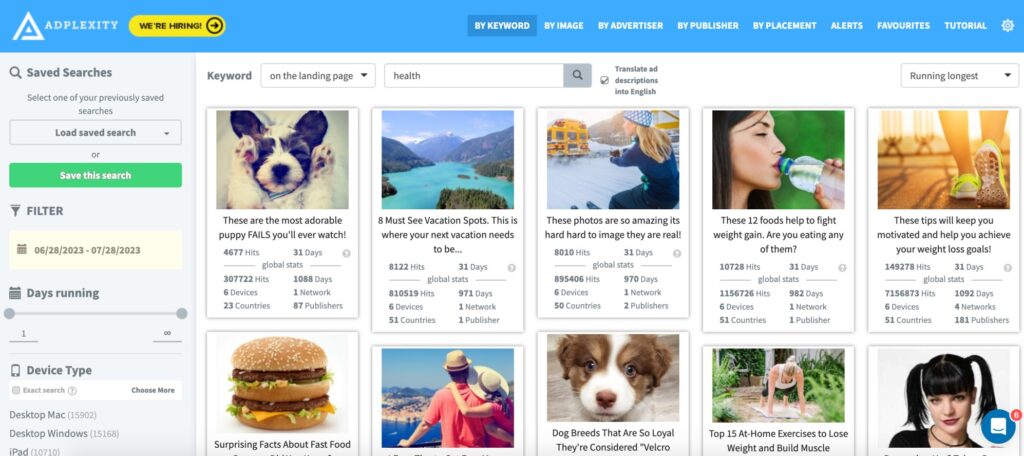Click the search magnifier button
The height and width of the screenshot is (456, 1024).
(x=577, y=75)
